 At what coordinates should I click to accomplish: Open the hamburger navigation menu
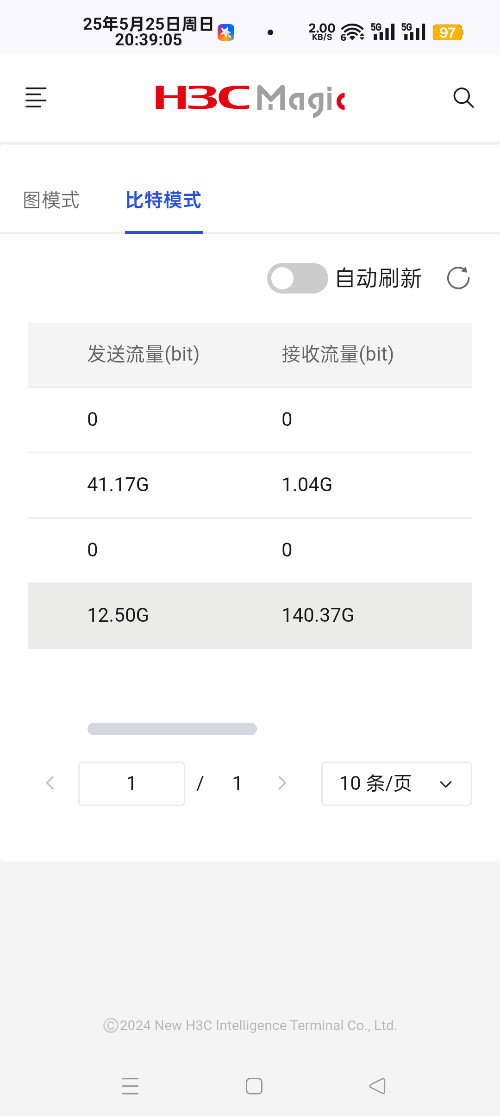tap(36, 98)
